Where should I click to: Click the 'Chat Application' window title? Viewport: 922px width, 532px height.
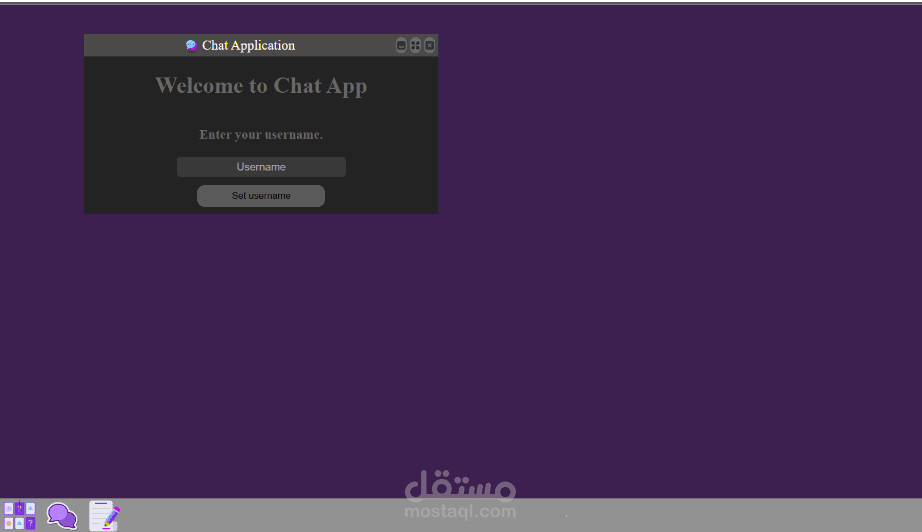(x=249, y=45)
